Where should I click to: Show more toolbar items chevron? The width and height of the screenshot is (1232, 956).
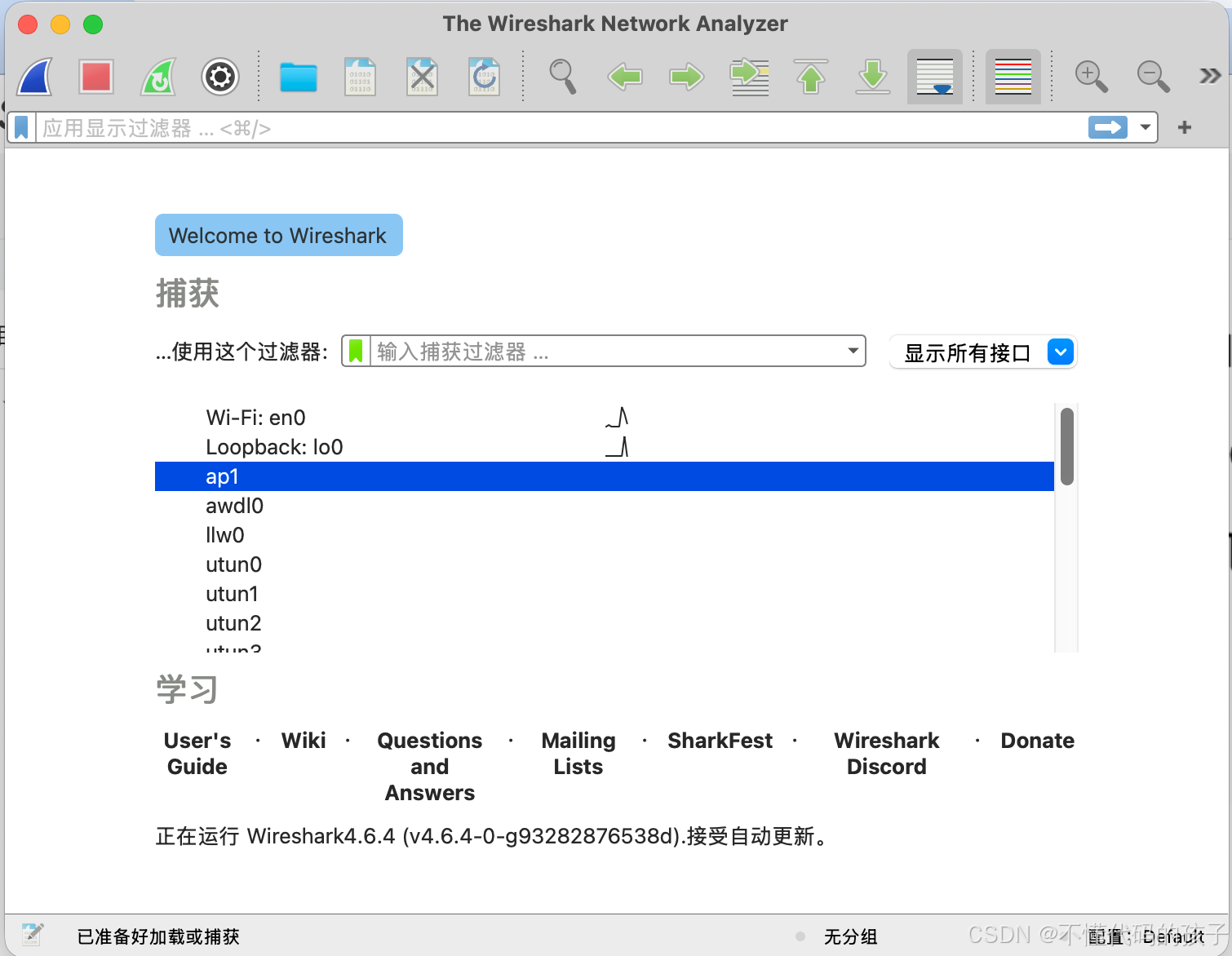click(x=1210, y=77)
